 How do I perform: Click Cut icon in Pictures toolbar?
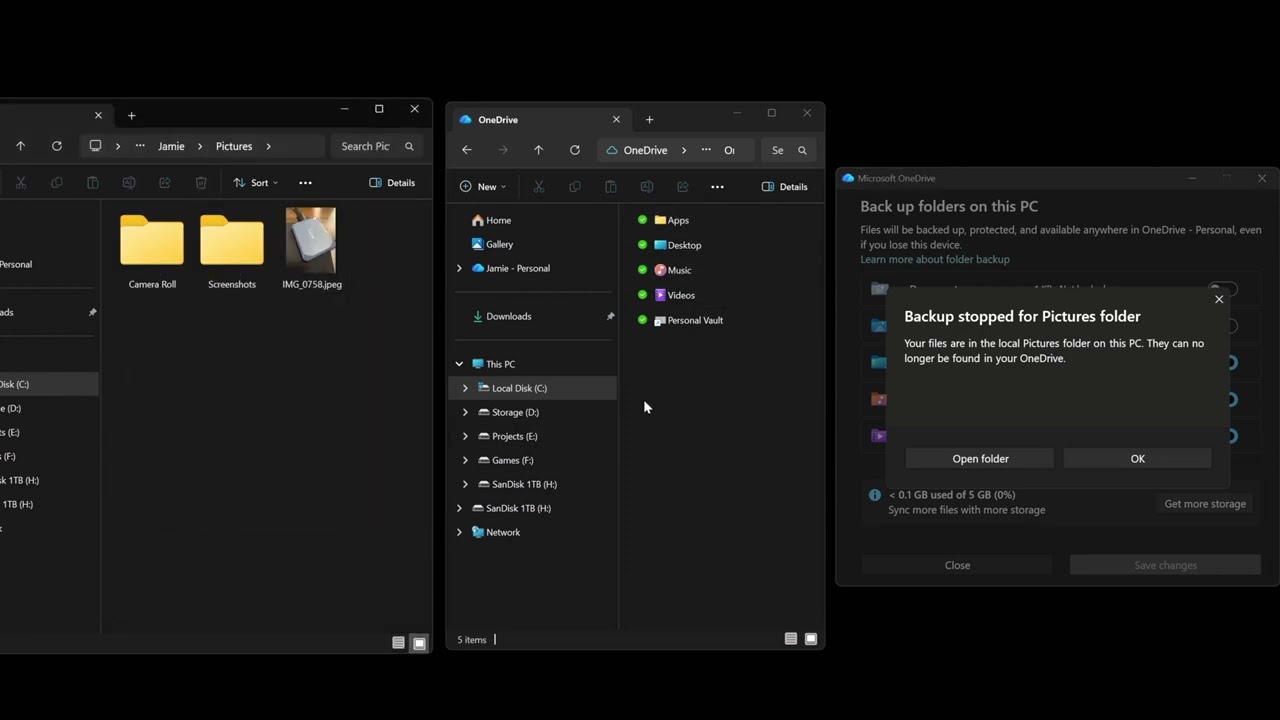20,183
